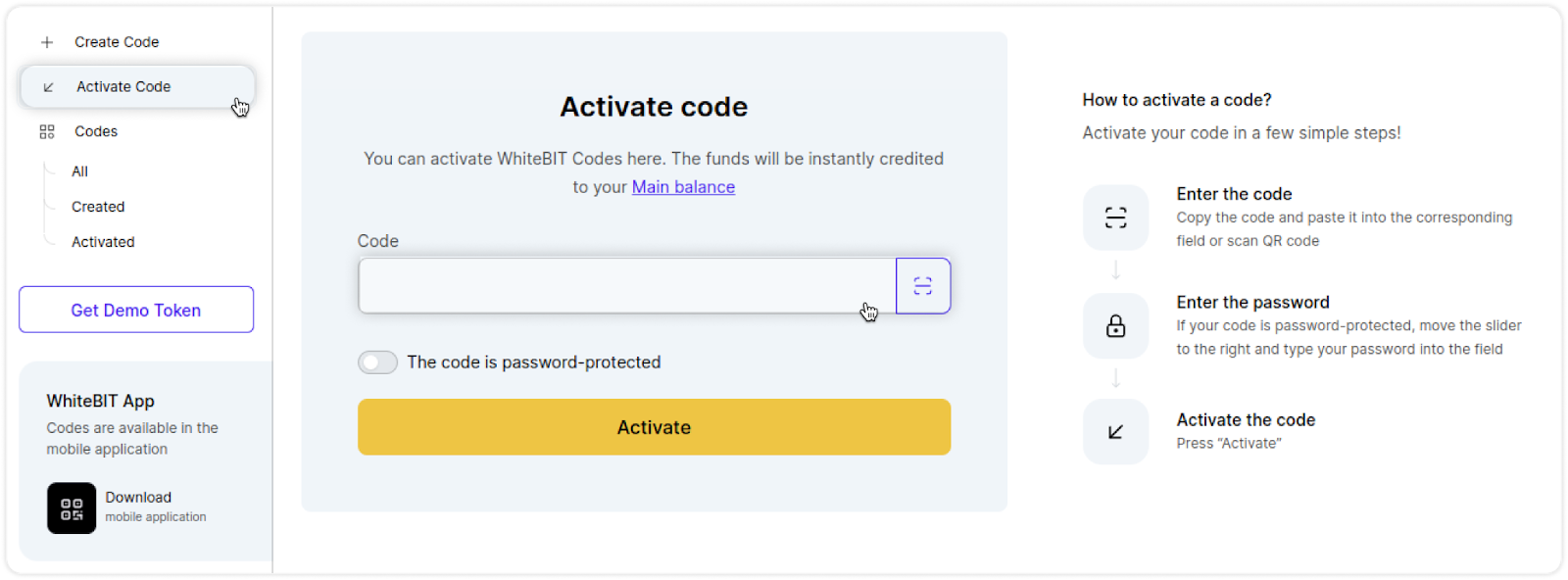Expand the Codes section in sidebar
The width and height of the screenshot is (1568, 580).
(96, 131)
